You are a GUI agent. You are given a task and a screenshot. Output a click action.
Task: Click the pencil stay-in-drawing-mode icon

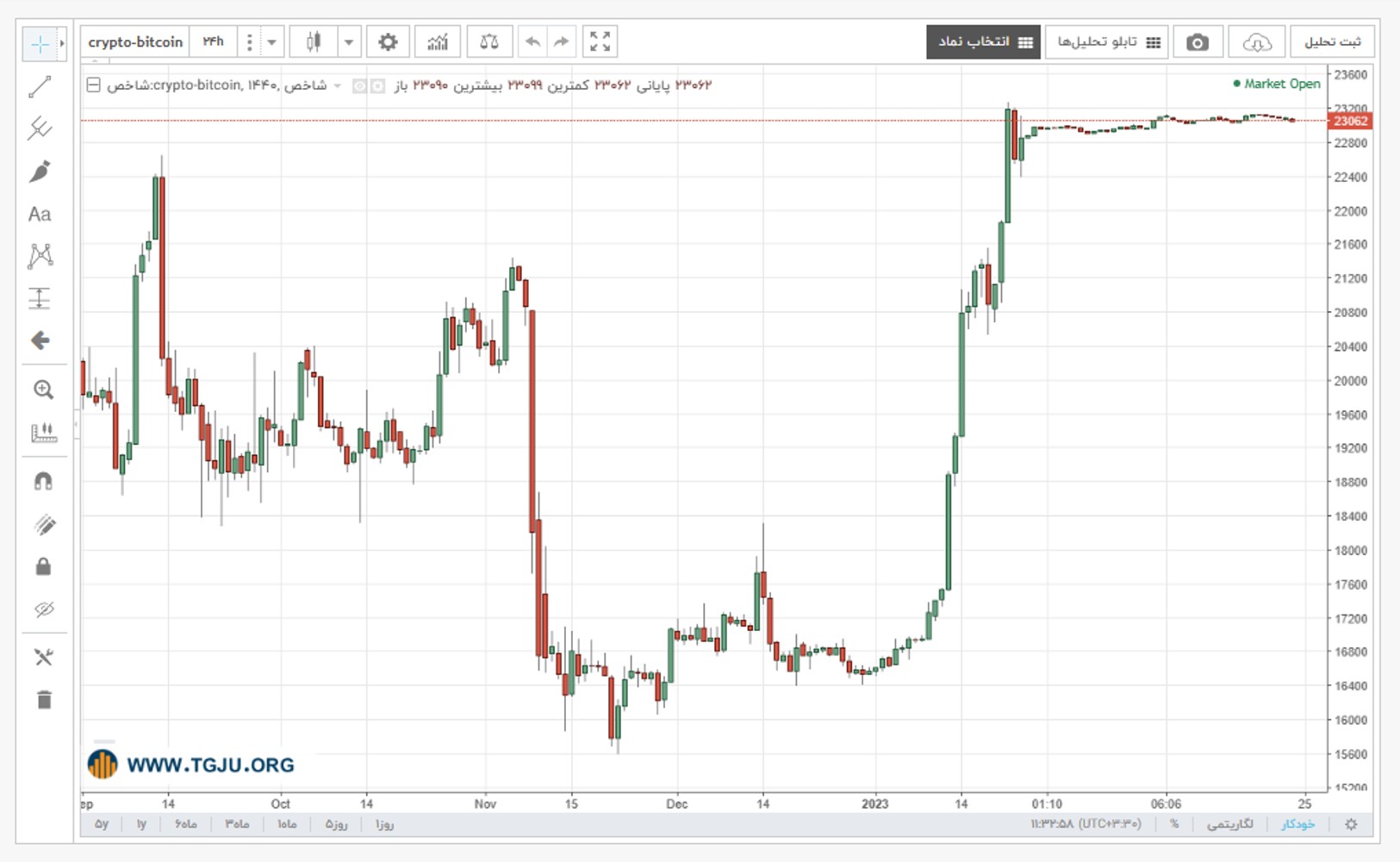pyautogui.click(x=44, y=525)
